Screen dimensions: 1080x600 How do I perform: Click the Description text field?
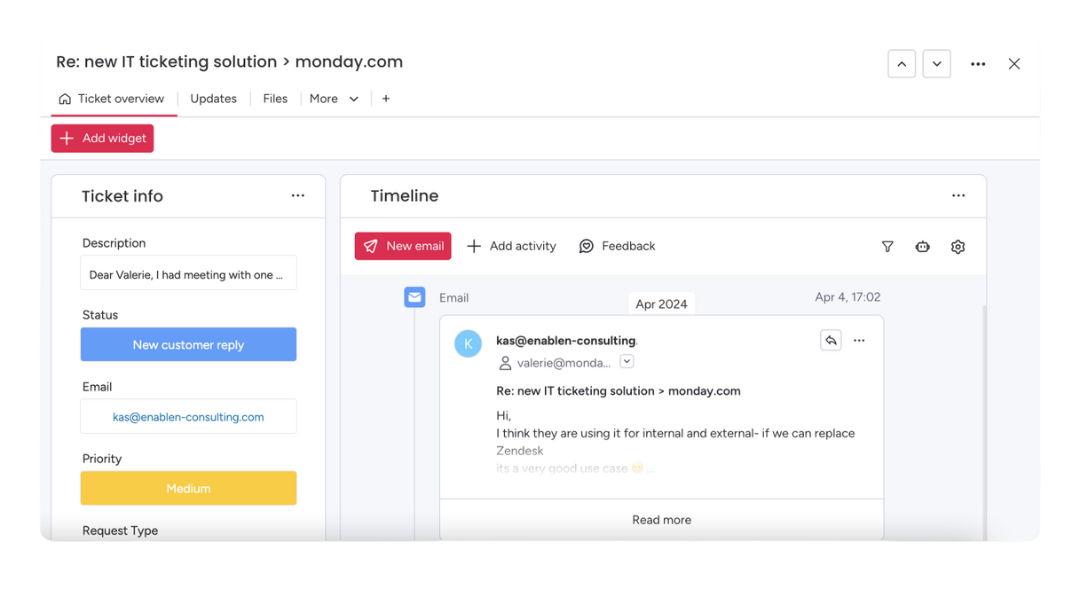click(188, 275)
